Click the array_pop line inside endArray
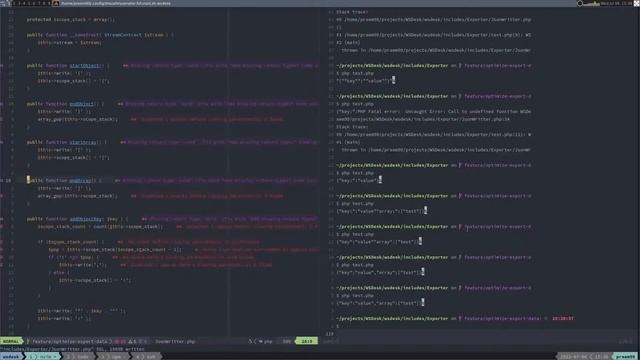Image resolution: width=640 pixels, height=360 pixels. (78, 196)
